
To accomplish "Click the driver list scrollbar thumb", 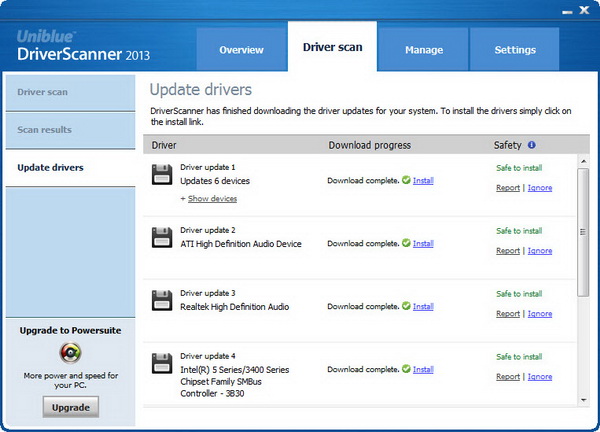I will (583, 232).
